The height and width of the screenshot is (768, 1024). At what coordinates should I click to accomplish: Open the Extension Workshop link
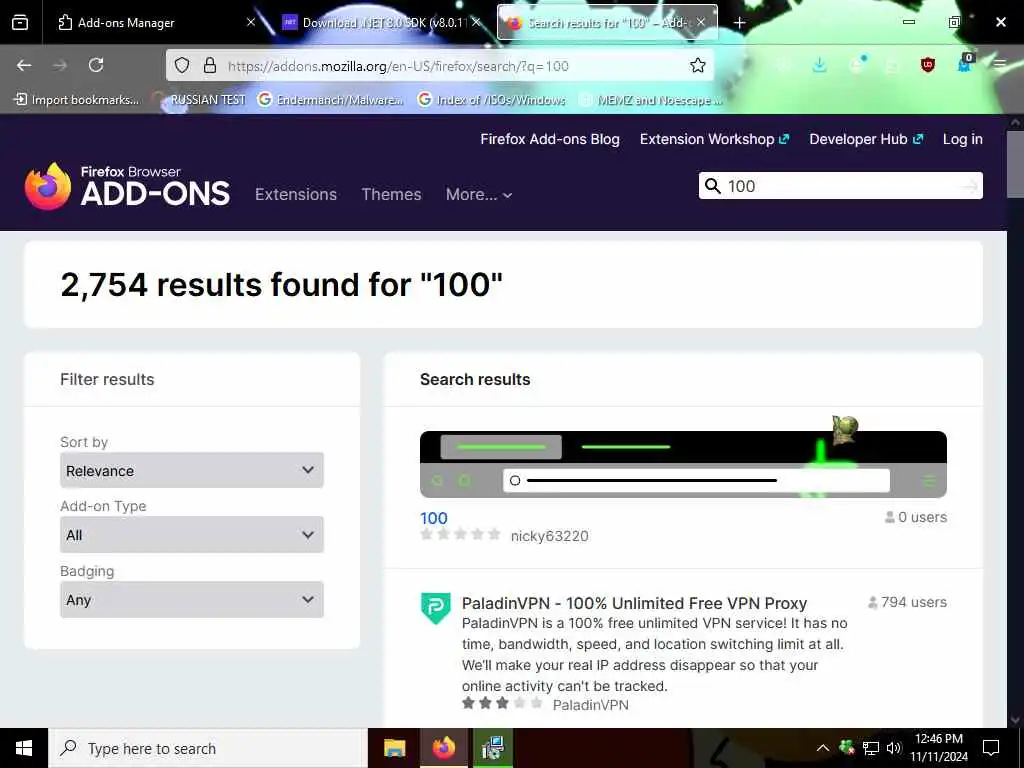[714, 139]
